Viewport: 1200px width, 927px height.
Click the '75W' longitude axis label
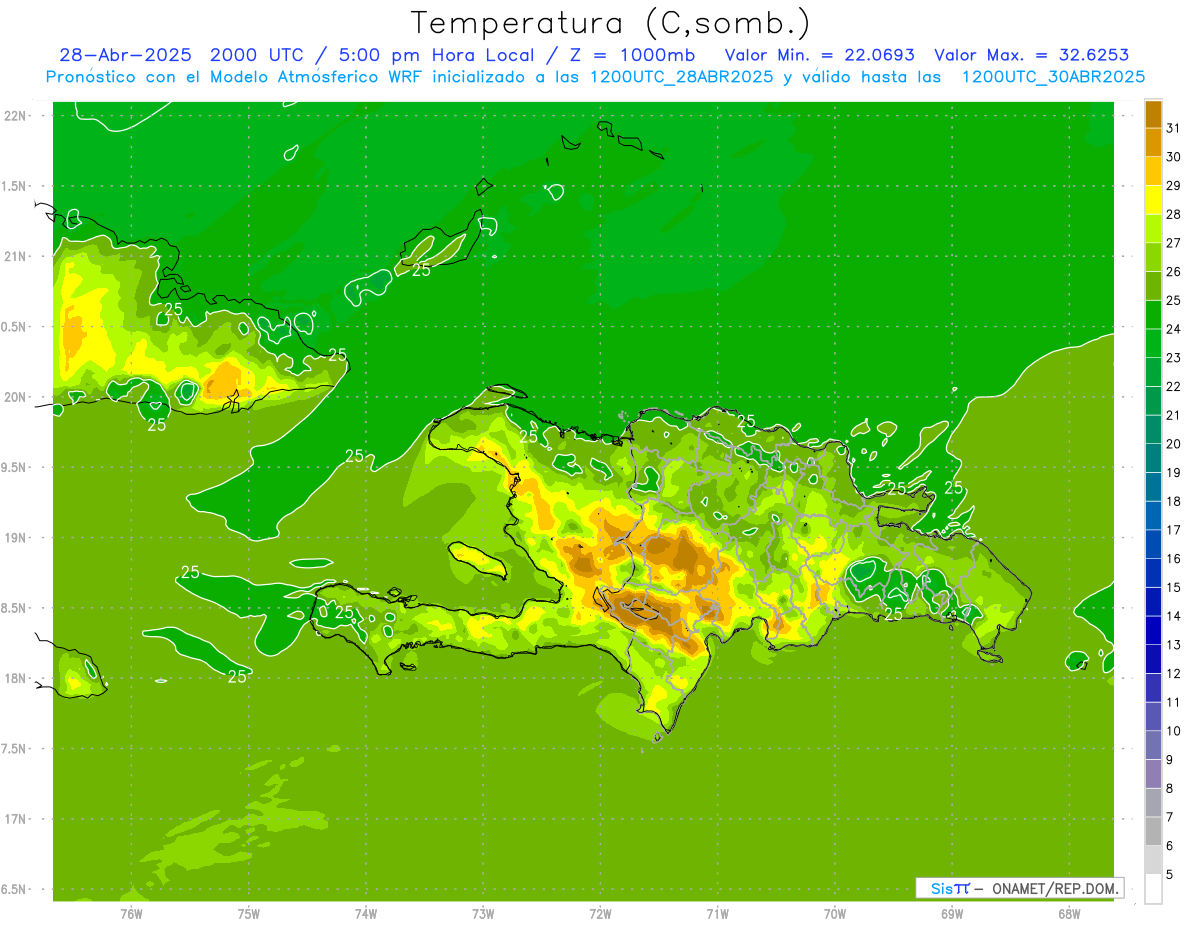tap(249, 913)
